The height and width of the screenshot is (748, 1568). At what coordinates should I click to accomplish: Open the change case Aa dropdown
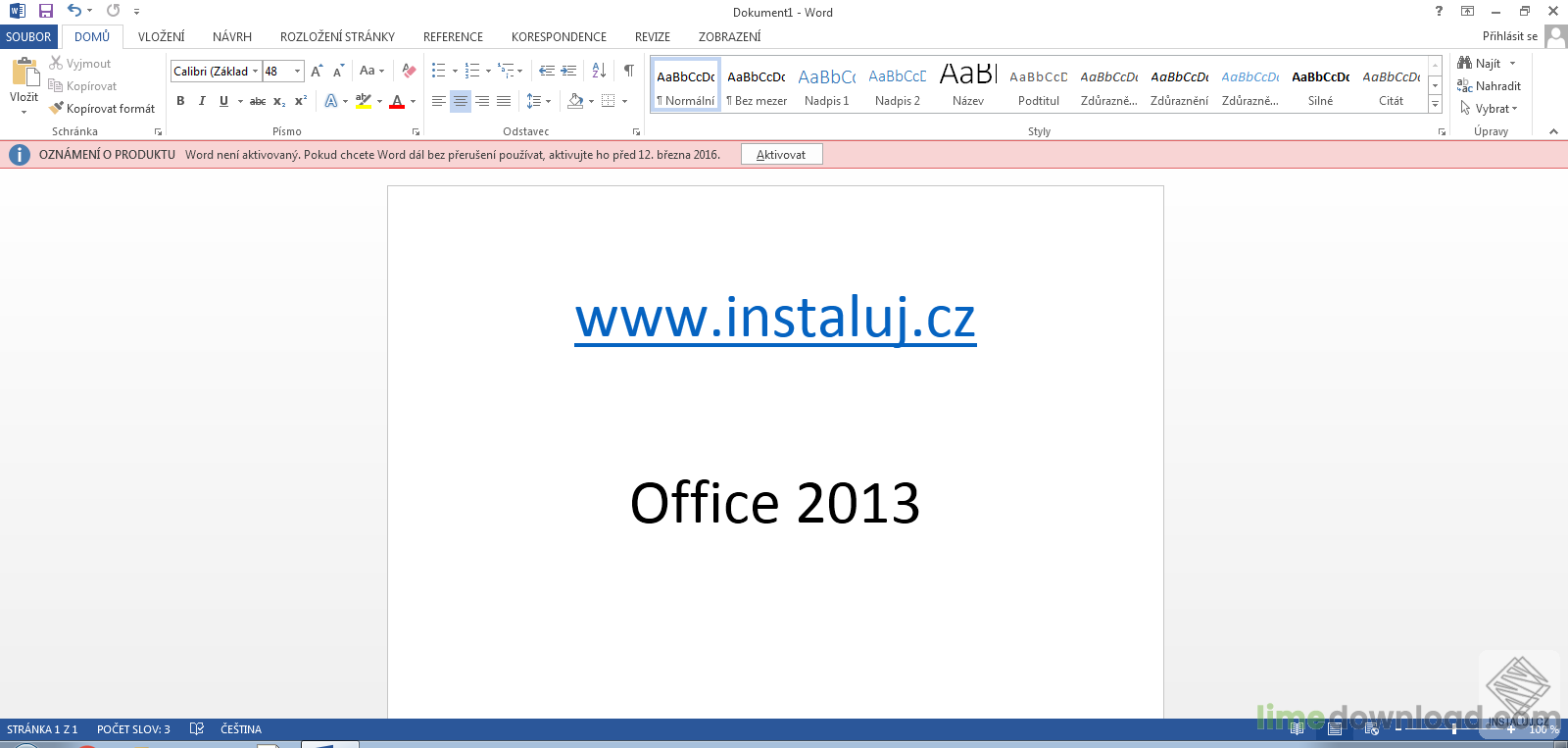click(x=371, y=71)
